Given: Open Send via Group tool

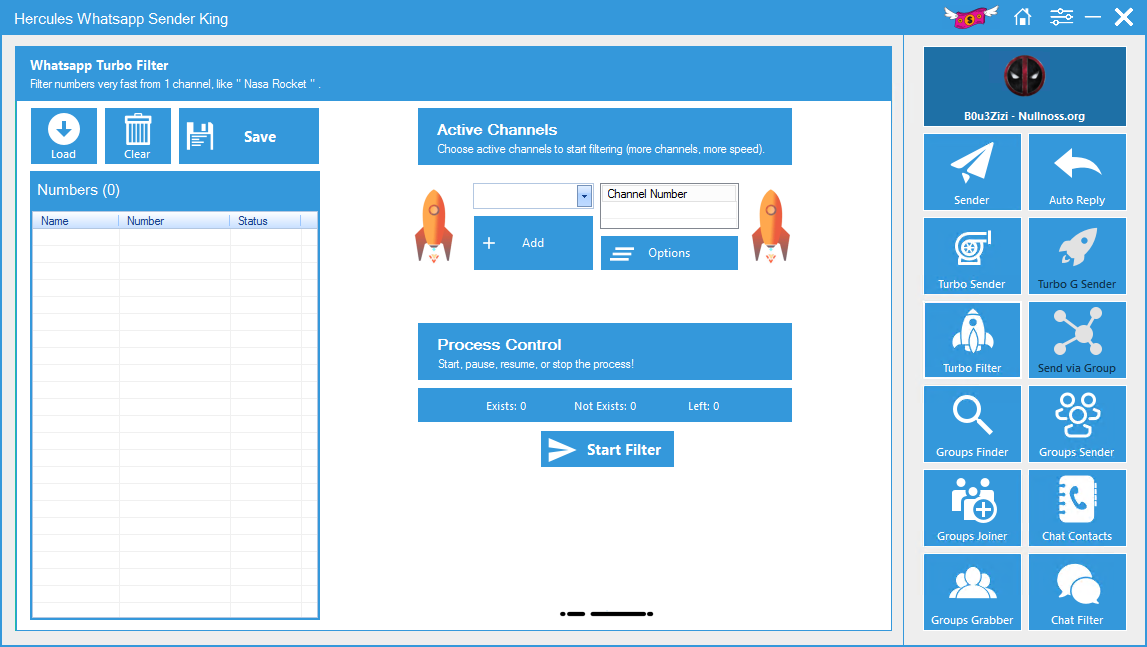Looking at the screenshot, I should pyautogui.click(x=1077, y=340).
